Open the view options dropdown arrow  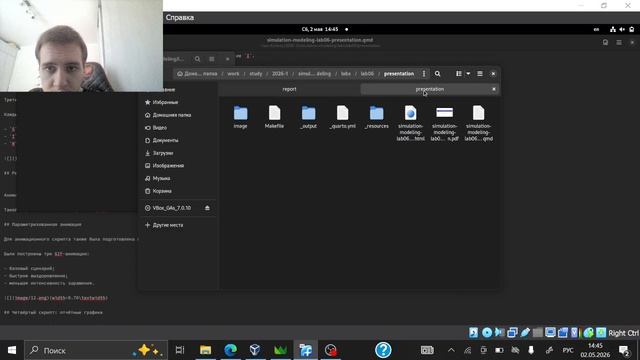tap(468, 74)
